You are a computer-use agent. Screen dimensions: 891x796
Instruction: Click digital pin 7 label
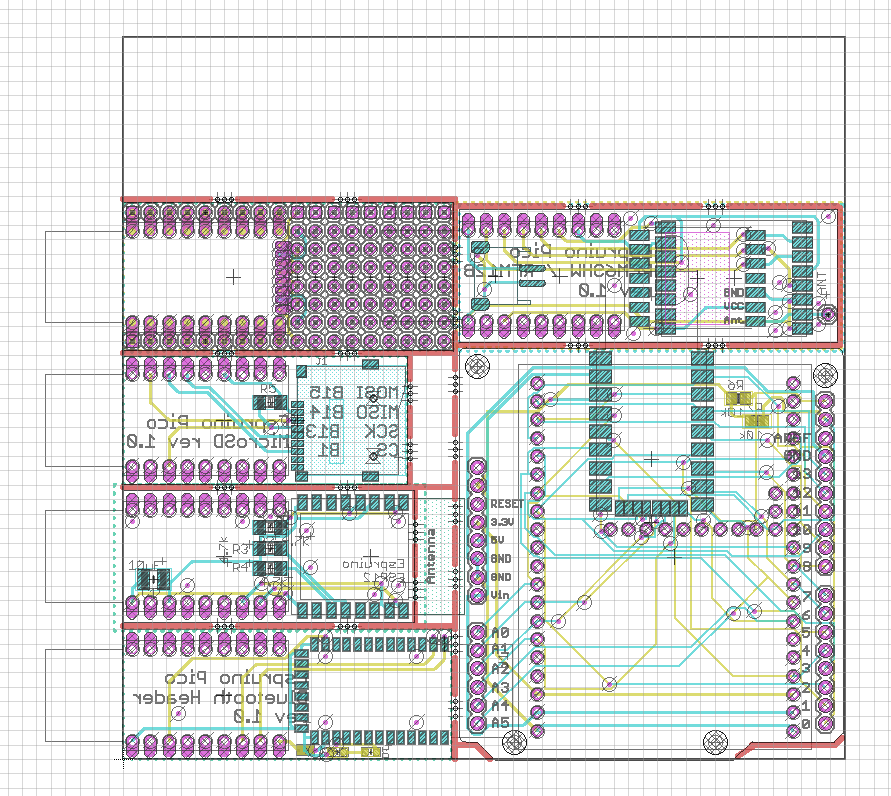tap(805, 597)
